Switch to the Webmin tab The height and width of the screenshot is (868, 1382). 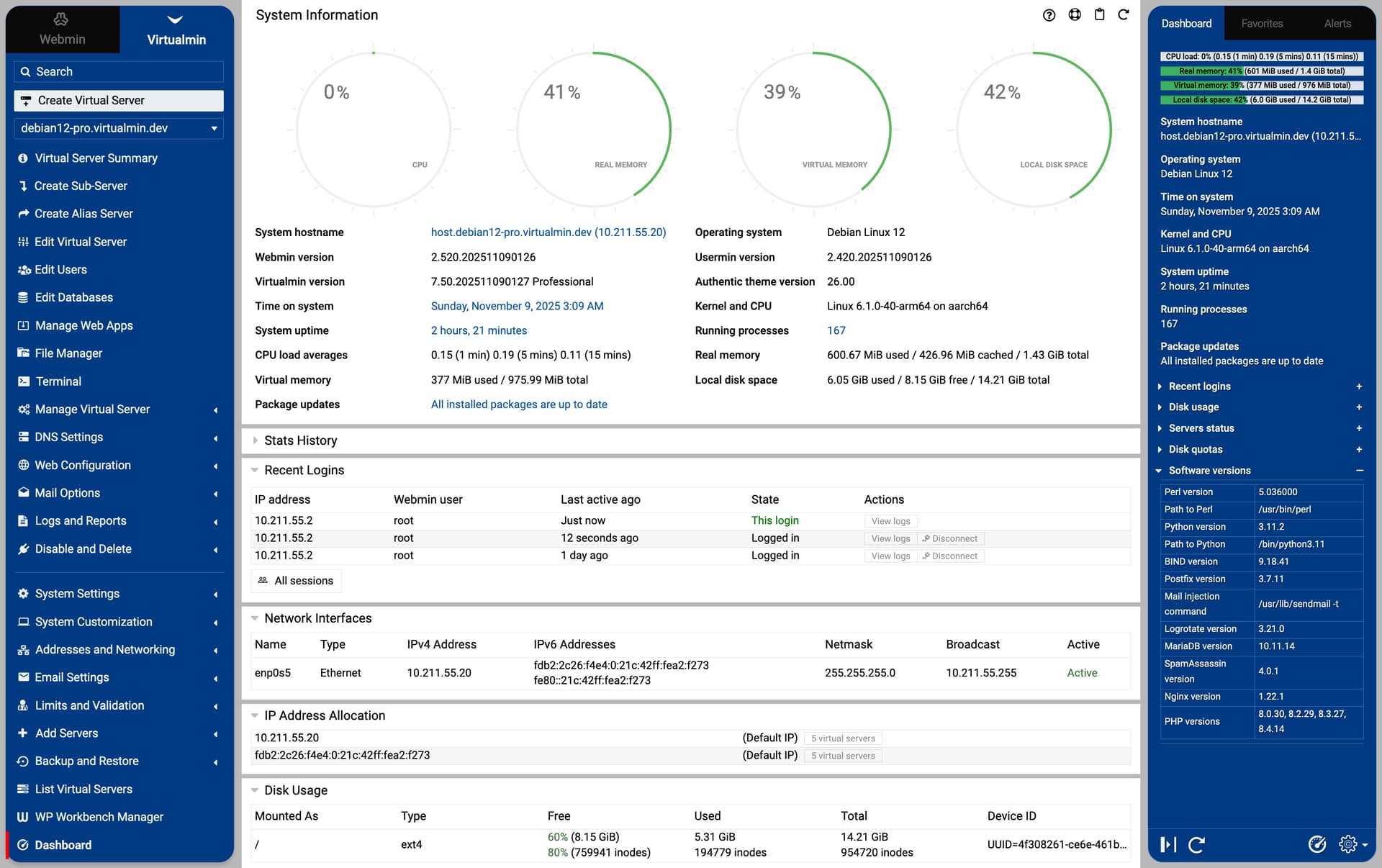tap(62, 30)
